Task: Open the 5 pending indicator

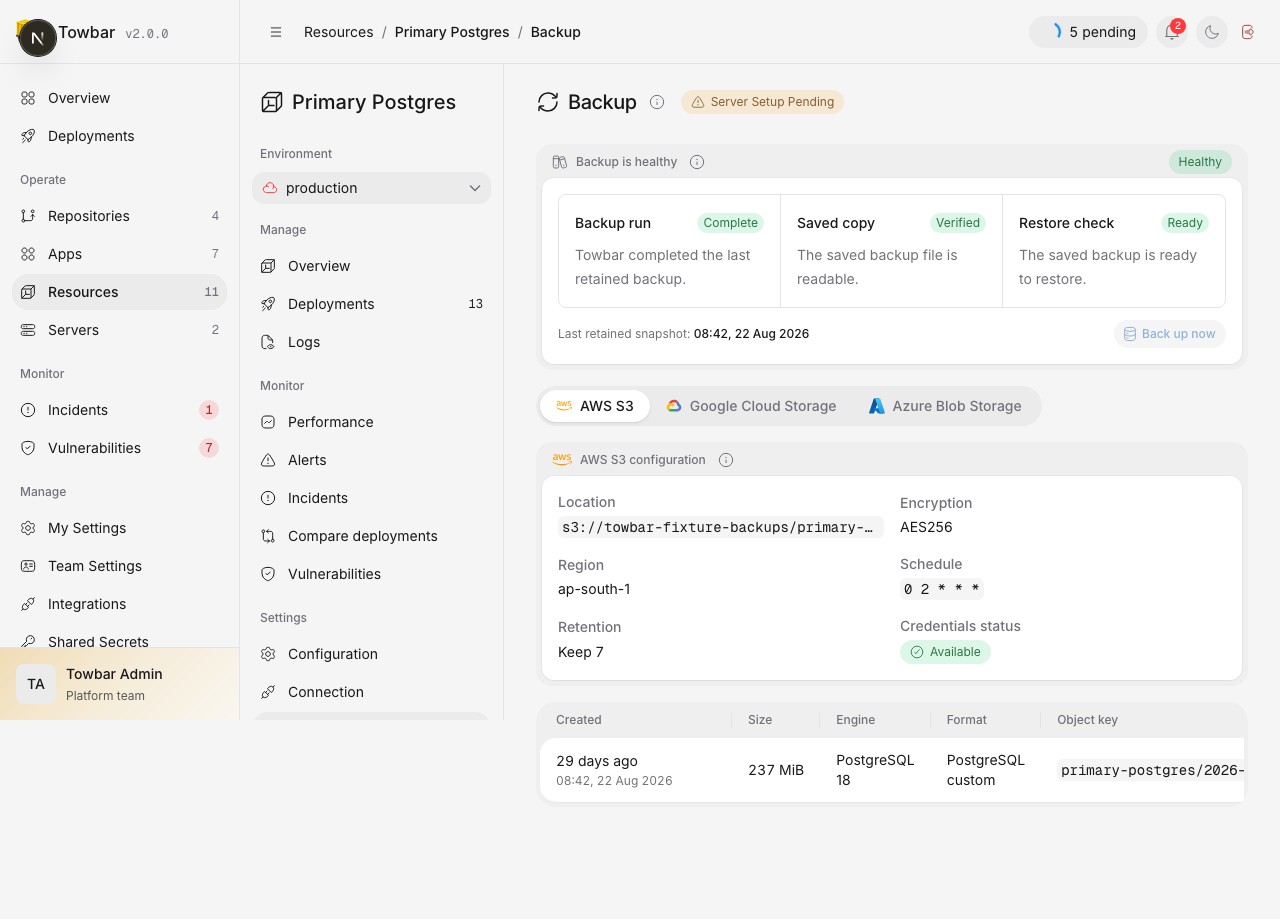Action: [1088, 32]
